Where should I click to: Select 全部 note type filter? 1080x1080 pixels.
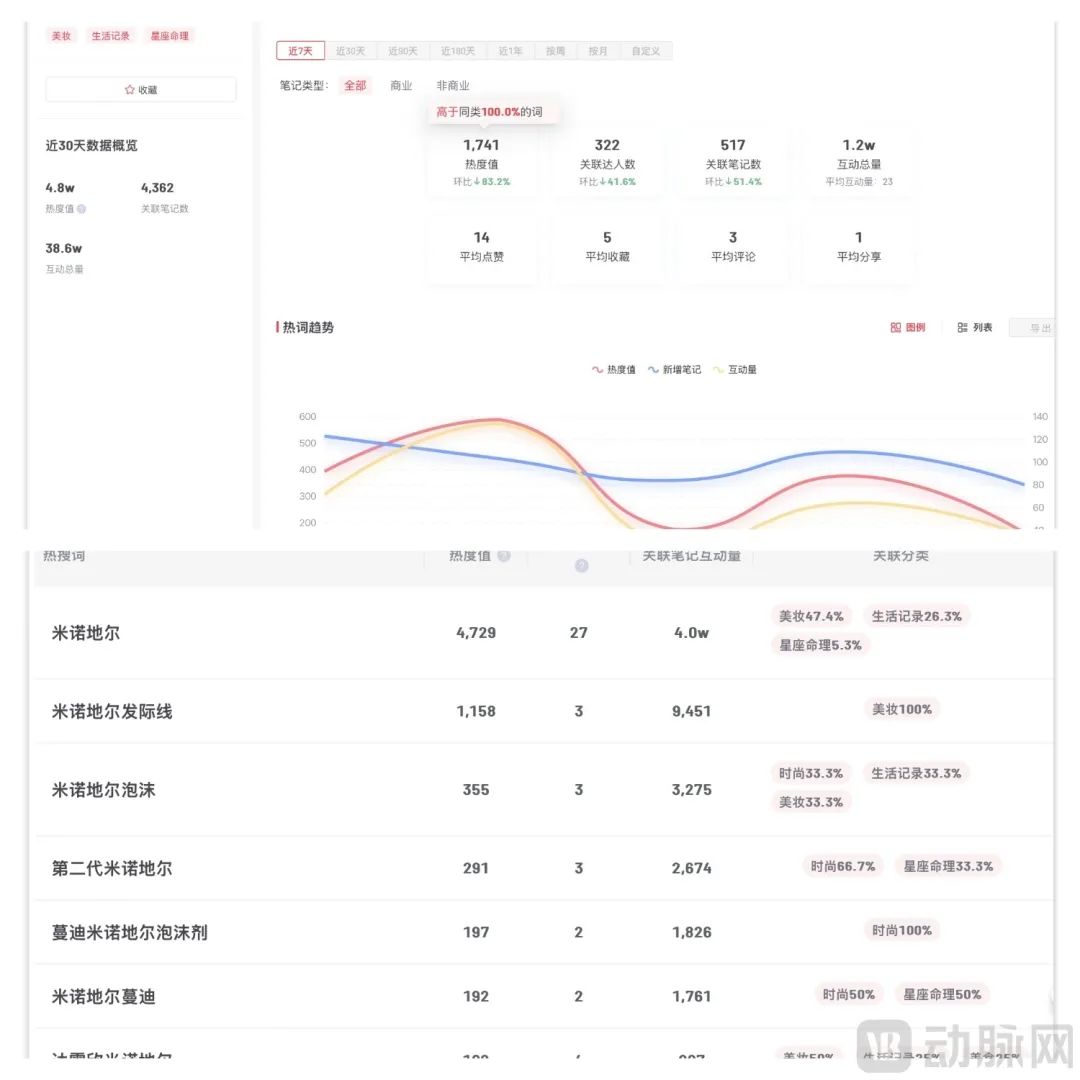(x=355, y=86)
